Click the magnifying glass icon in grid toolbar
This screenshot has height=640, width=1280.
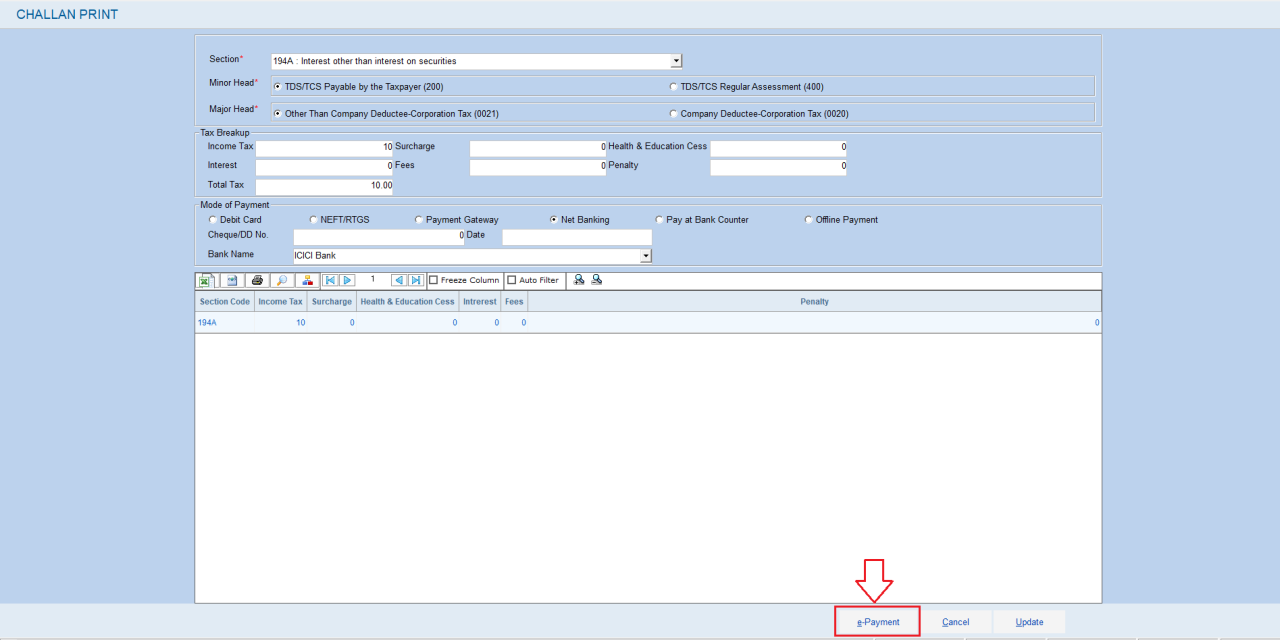282,281
